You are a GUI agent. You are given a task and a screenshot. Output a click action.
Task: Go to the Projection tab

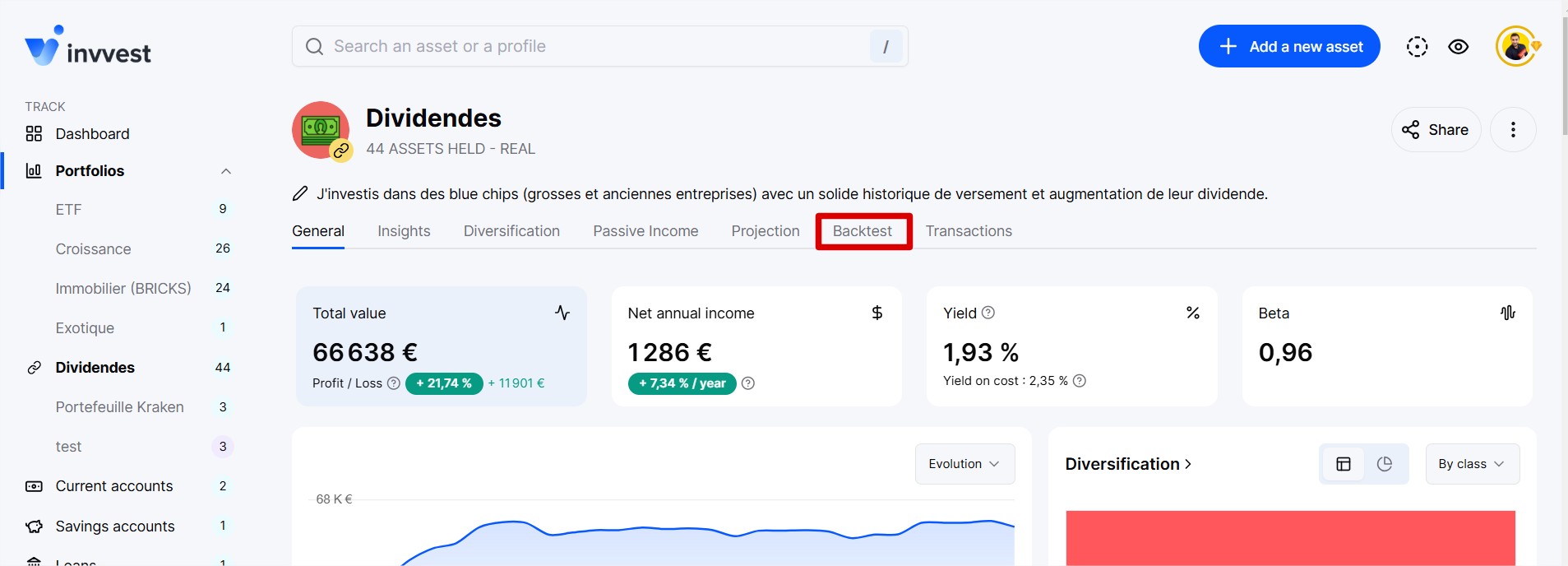[x=765, y=231]
